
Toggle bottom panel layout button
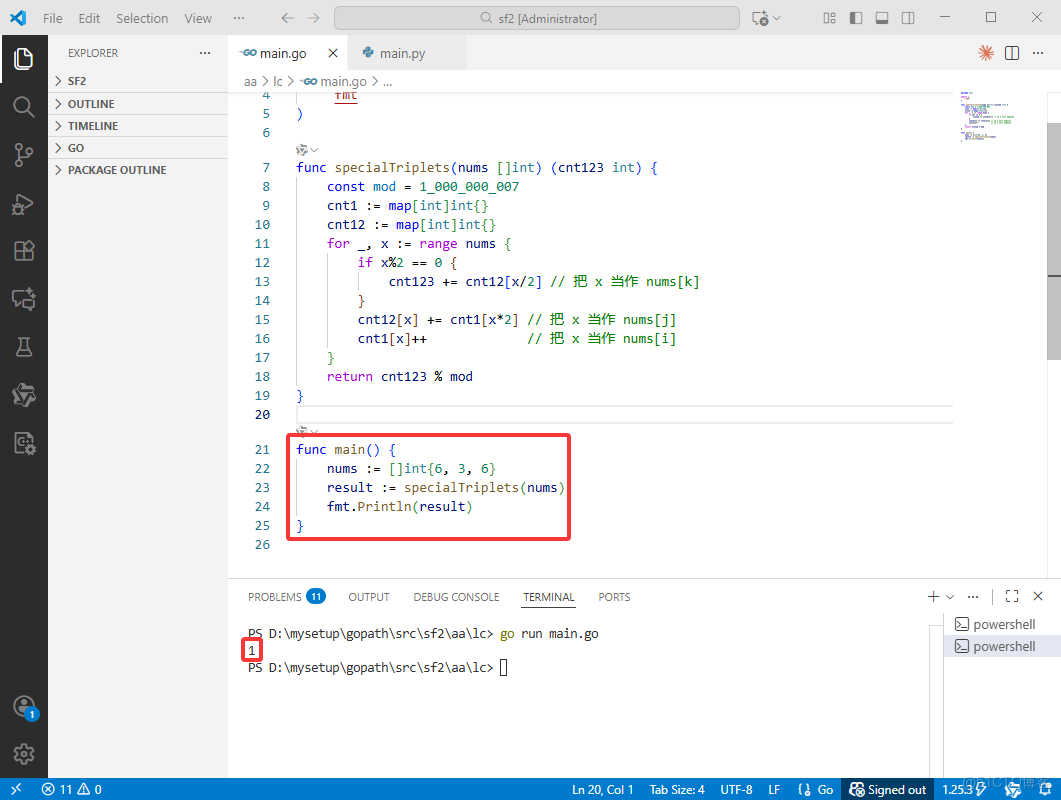pos(882,18)
